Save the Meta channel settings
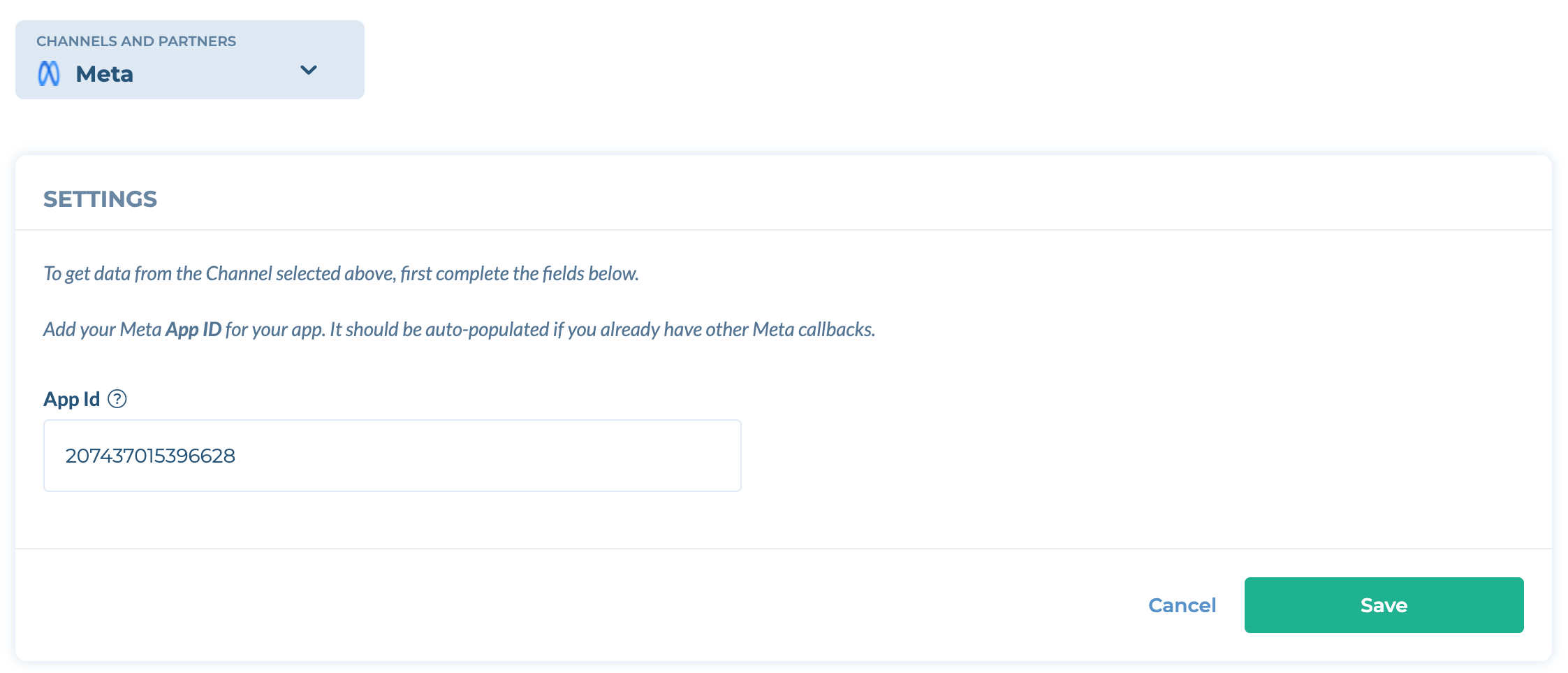 (1384, 605)
